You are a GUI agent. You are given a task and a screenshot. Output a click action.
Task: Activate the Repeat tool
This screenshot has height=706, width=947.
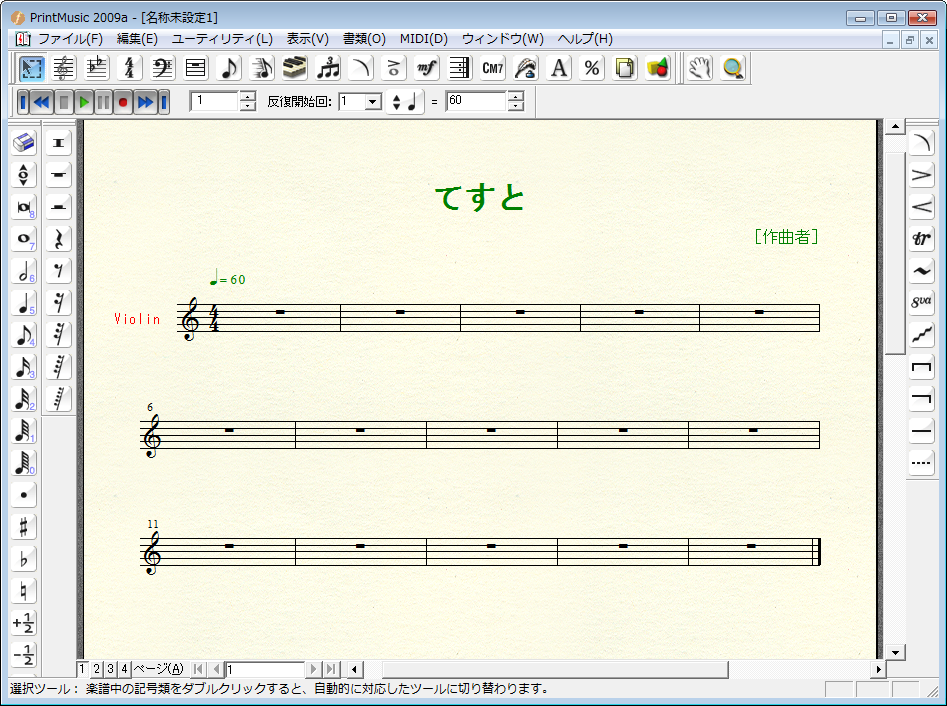click(x=460, y=68)
